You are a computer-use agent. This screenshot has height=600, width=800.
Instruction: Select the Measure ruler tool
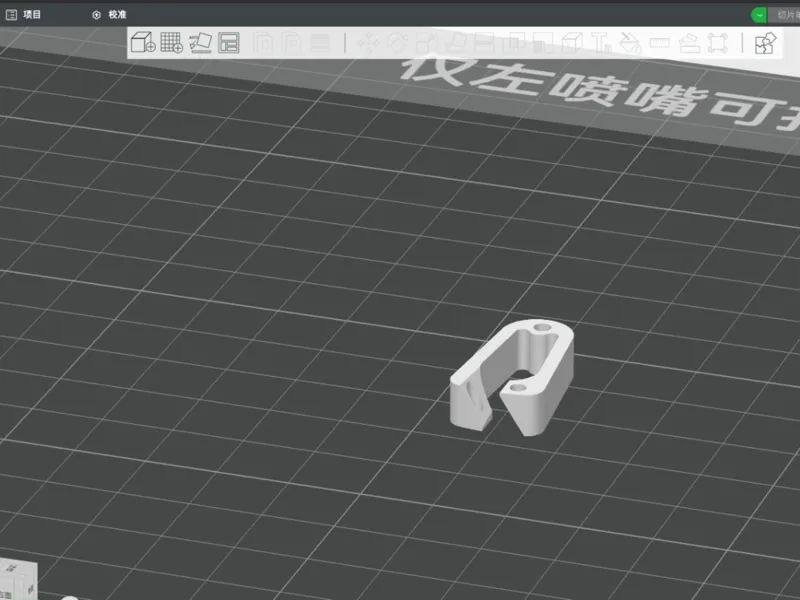pyautogui.click(x=660, y=43)
